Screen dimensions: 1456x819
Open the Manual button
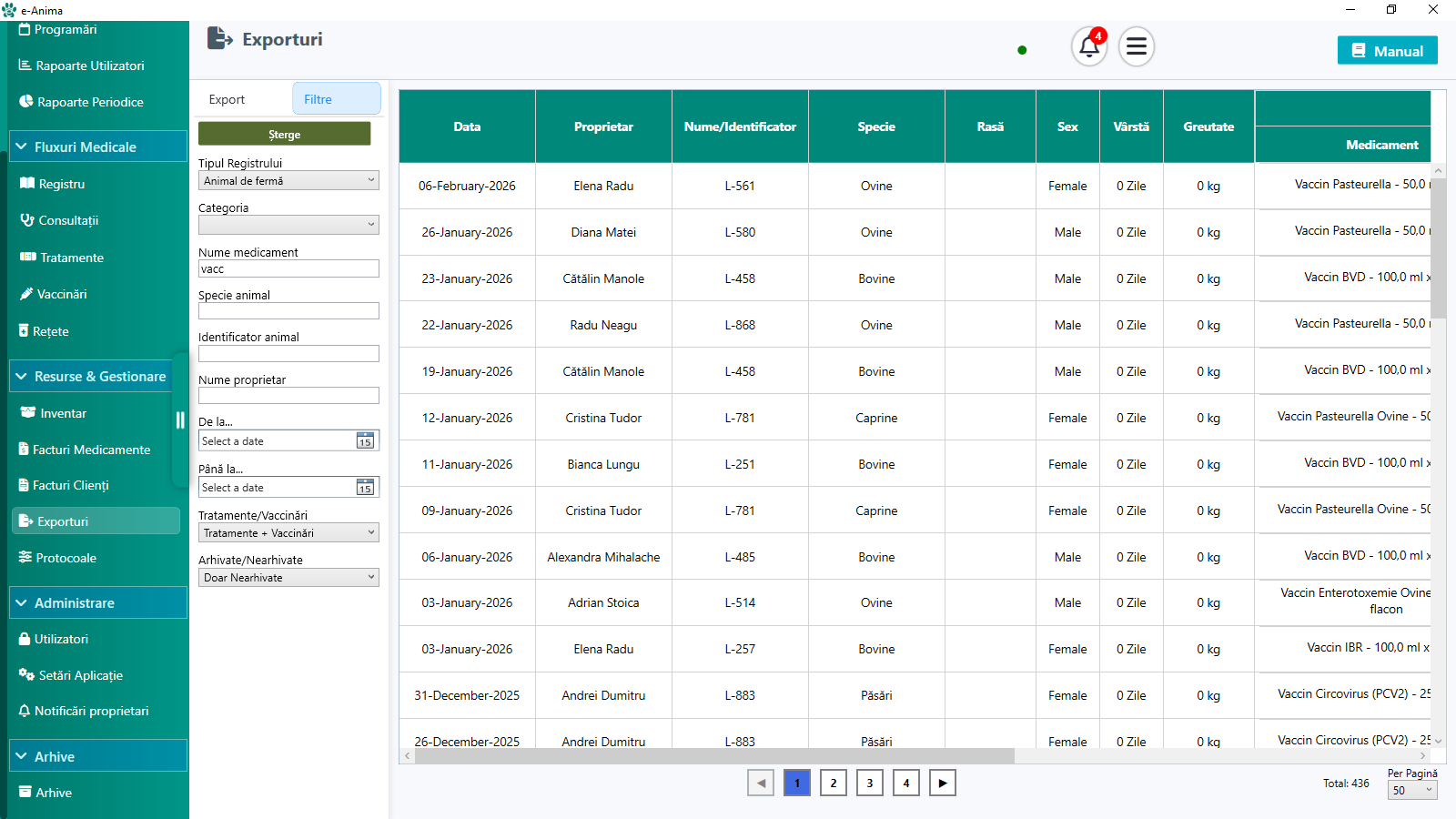pyautogui.click(x=1387, y=51)
